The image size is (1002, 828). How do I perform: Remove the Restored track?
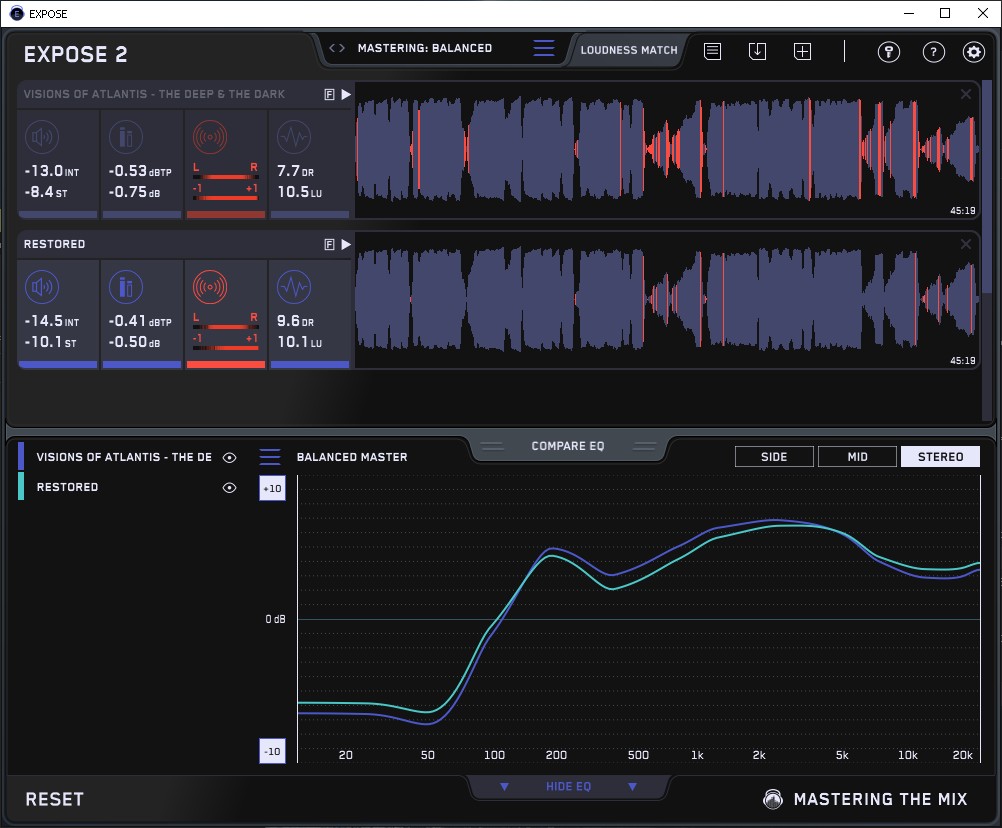pyautogui.click(x=966, y=244)
